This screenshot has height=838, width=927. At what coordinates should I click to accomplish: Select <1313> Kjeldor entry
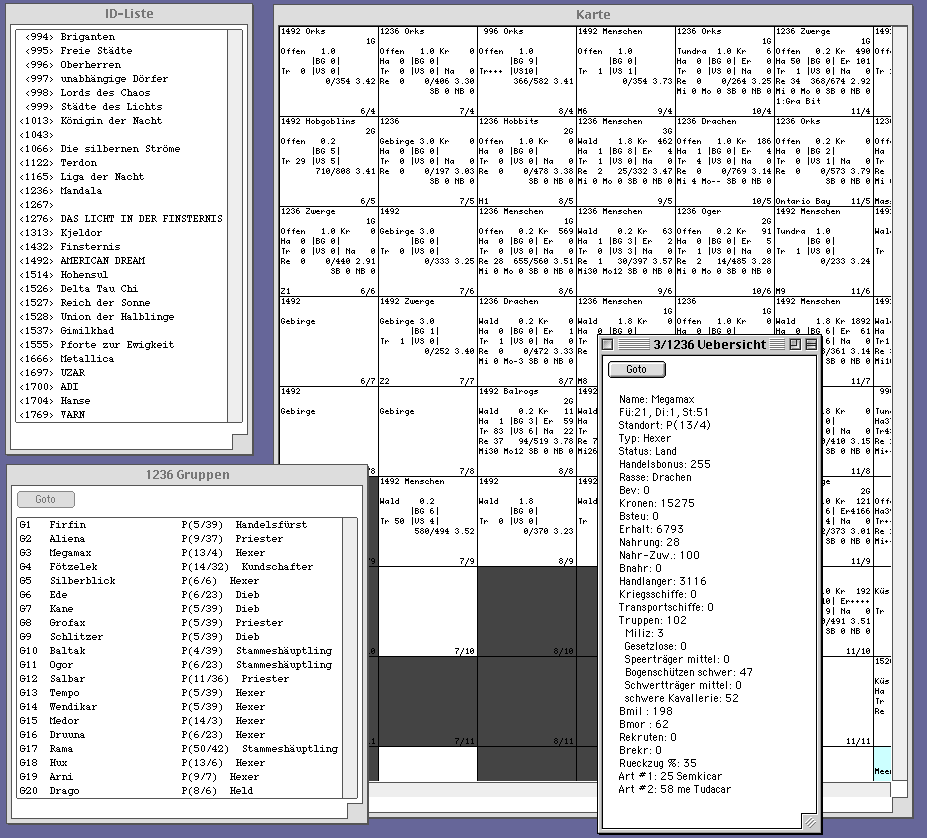coord(121,233)
